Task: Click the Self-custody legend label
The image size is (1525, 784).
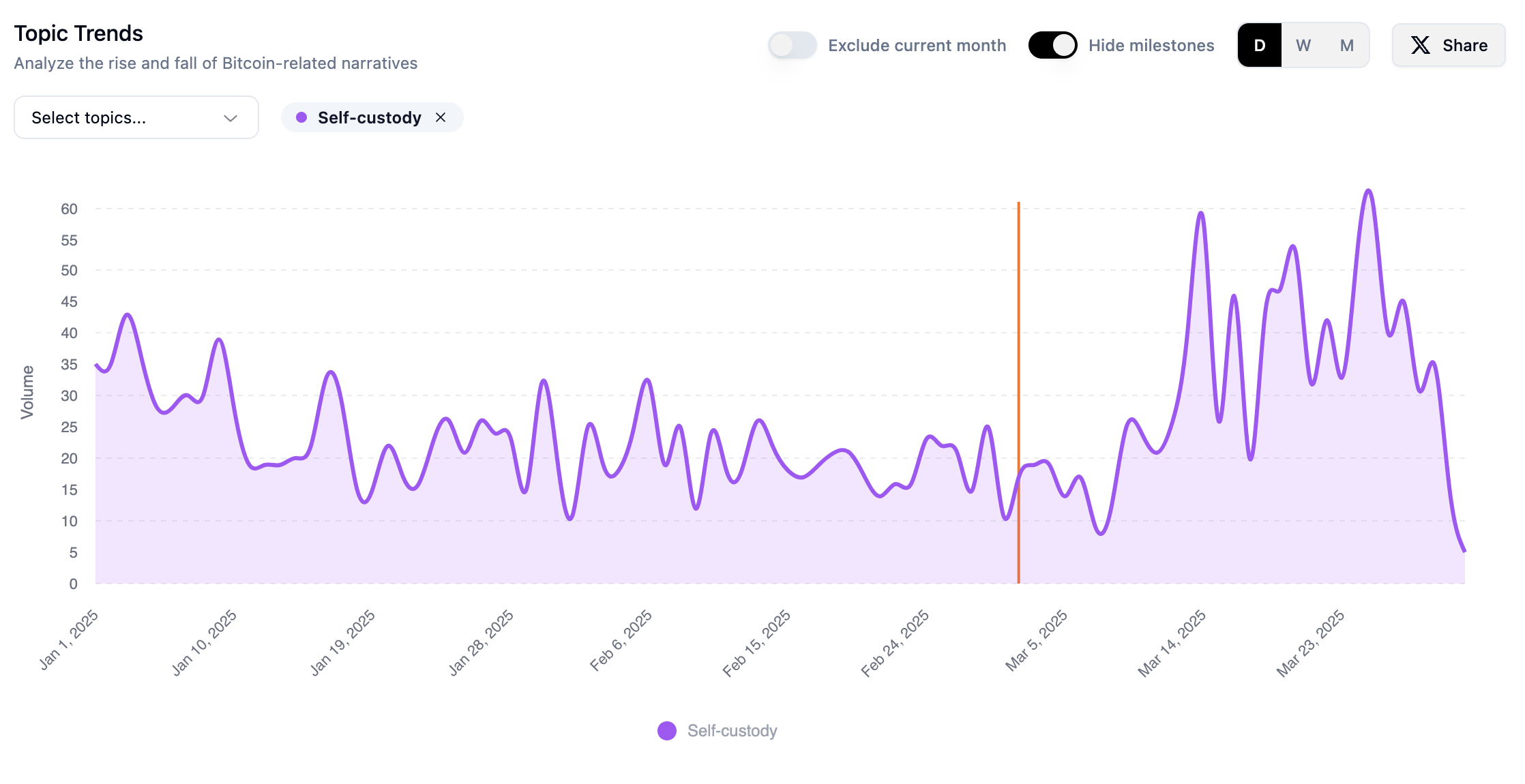Action: click(x=732, y=731)
